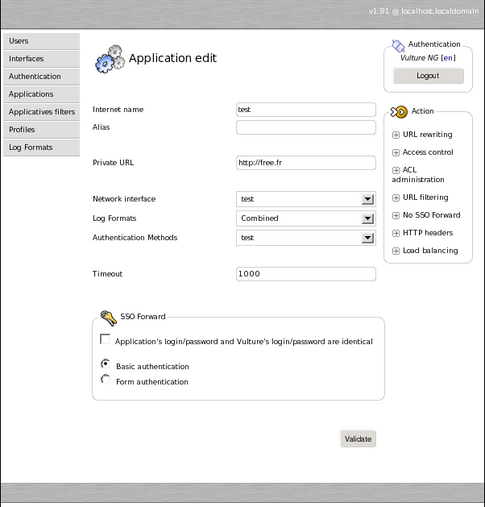Click the SSO Forward keys icon
This screenshot has height=507, width=485.
[x=108, y=318]
